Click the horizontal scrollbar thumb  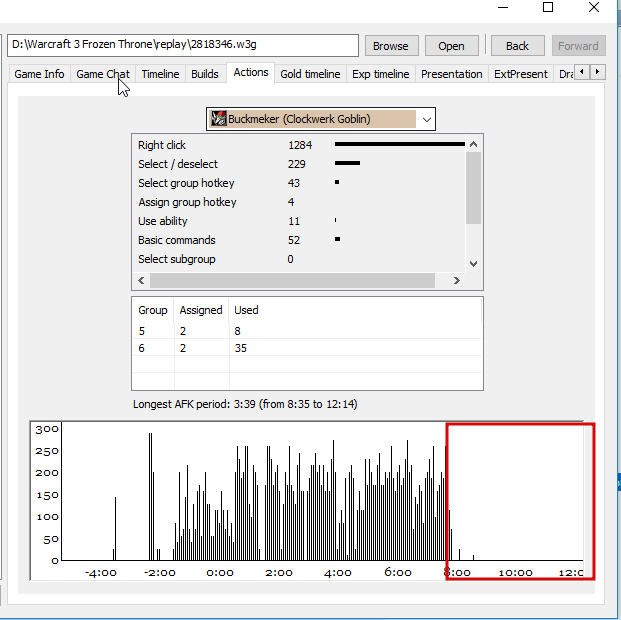click(292, 280)
